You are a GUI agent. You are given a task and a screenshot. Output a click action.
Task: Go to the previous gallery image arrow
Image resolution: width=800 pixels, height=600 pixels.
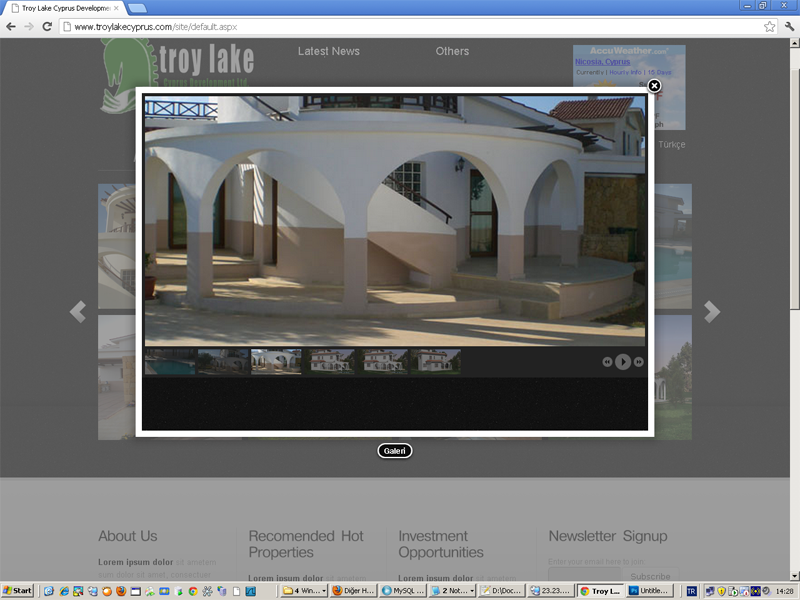click(x=78, y=312)
